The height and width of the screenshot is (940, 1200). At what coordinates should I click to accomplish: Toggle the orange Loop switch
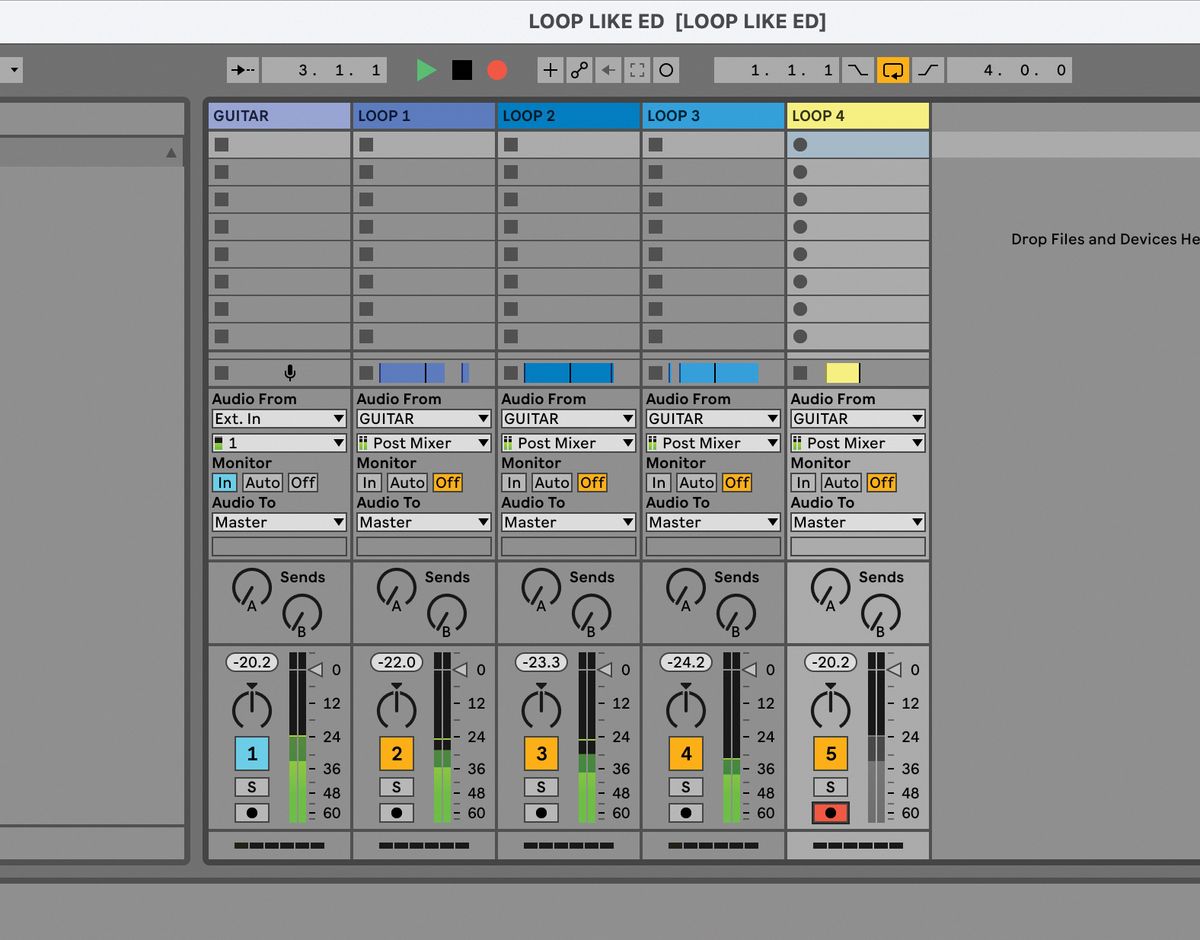(x=893, y=70)
